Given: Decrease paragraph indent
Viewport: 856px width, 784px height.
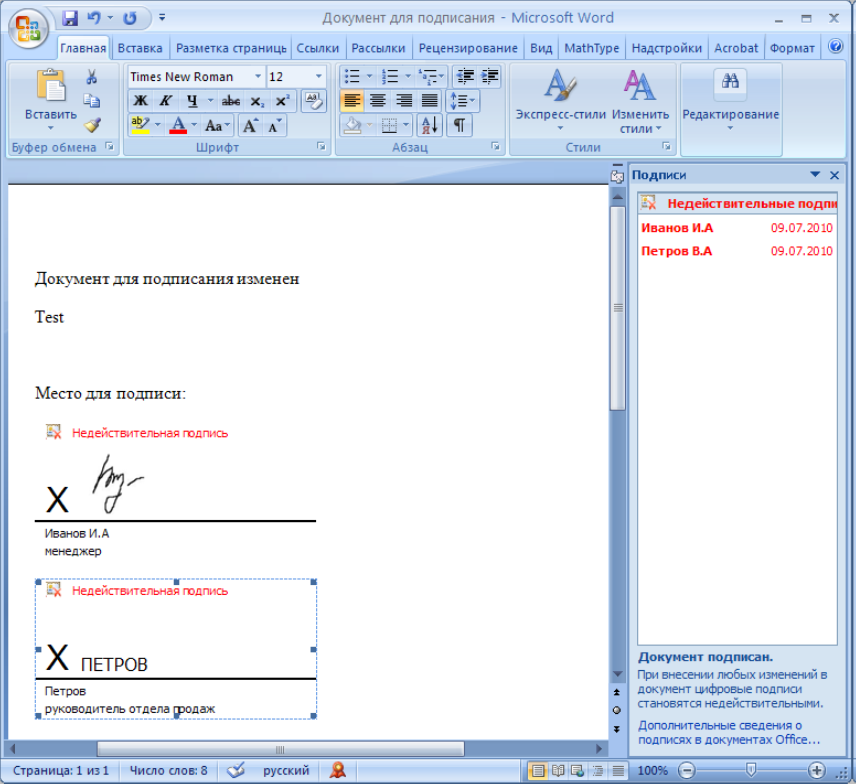Looking at the screenshot, I should pos(465,76).
